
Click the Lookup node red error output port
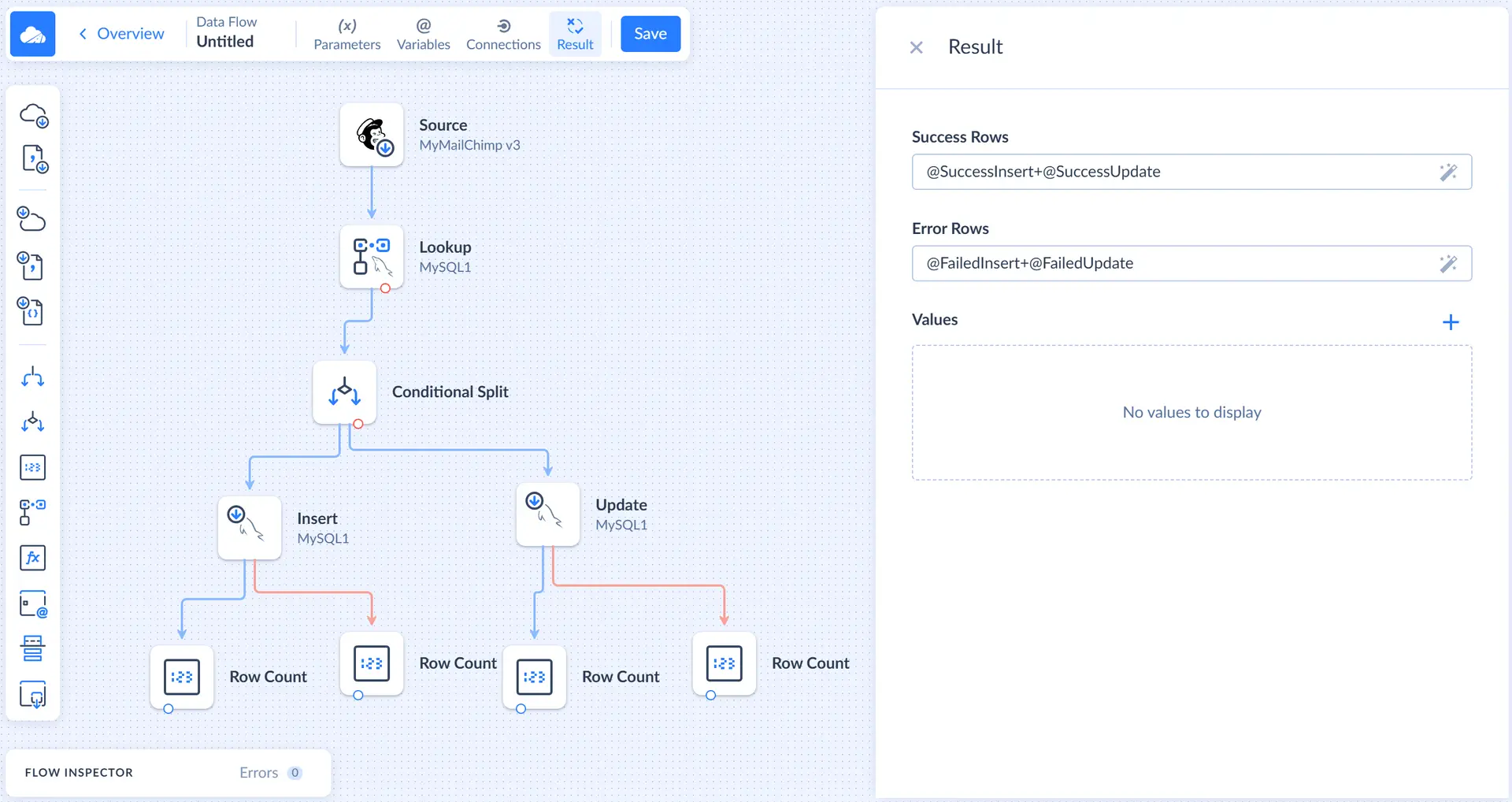(x=385, y=288)
